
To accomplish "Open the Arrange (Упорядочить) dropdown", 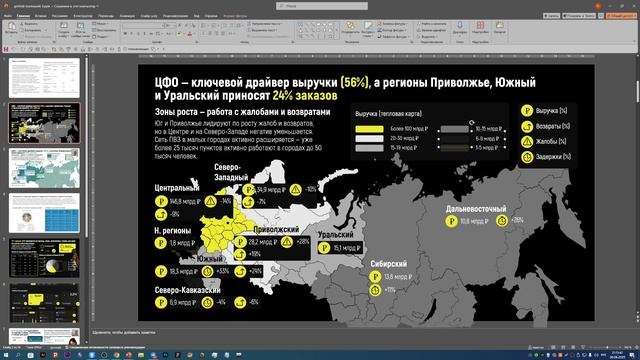I will pos(350,28).
